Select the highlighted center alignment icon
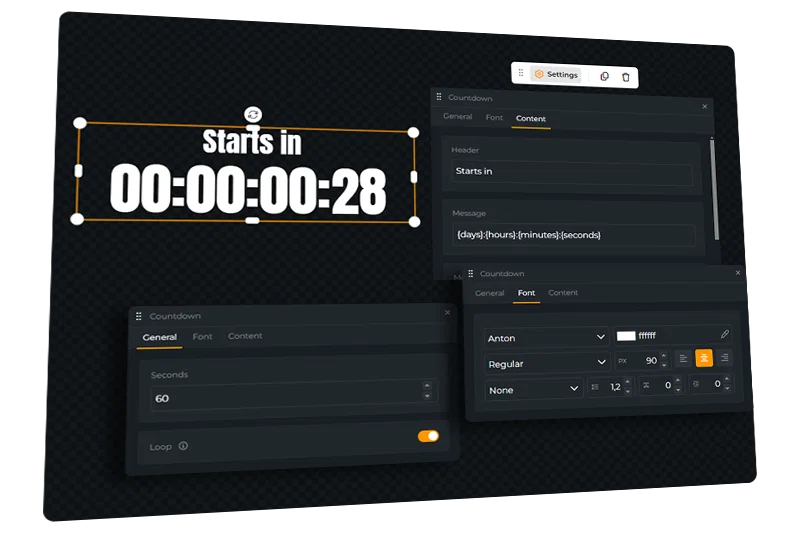This screenshot has width=800, height=533. coord(704,359)
